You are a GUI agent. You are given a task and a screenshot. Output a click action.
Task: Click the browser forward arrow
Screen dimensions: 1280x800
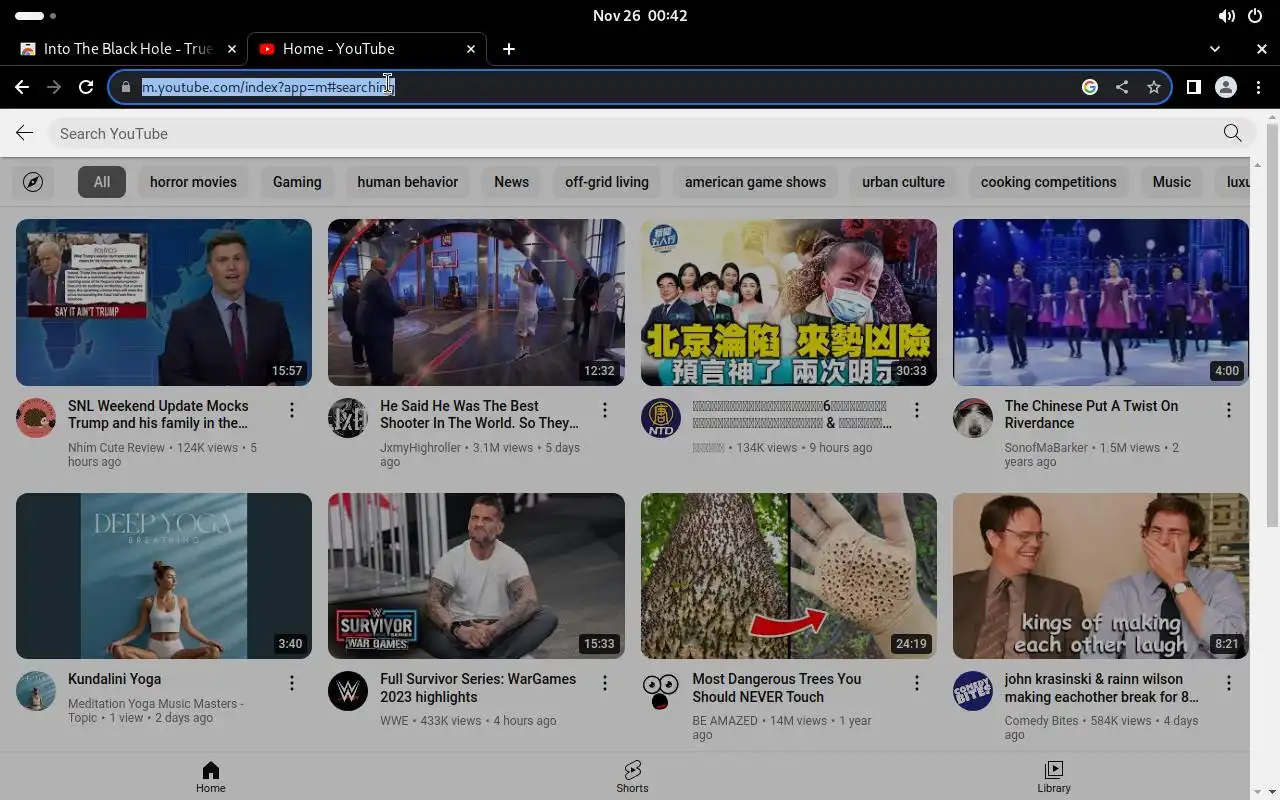54,87
